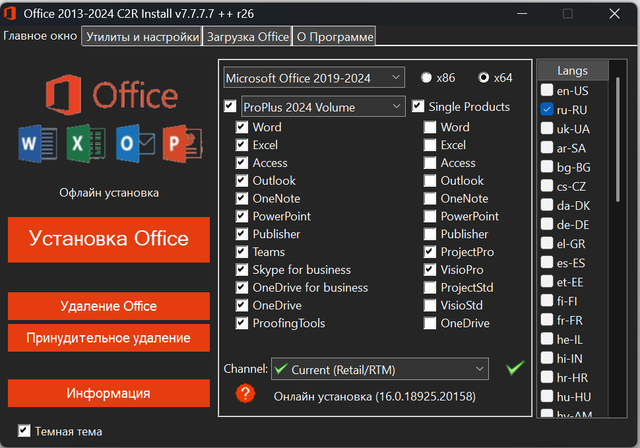Click the Установка Office button
Viewport: 640px width, 448px height.
point(109,240)
